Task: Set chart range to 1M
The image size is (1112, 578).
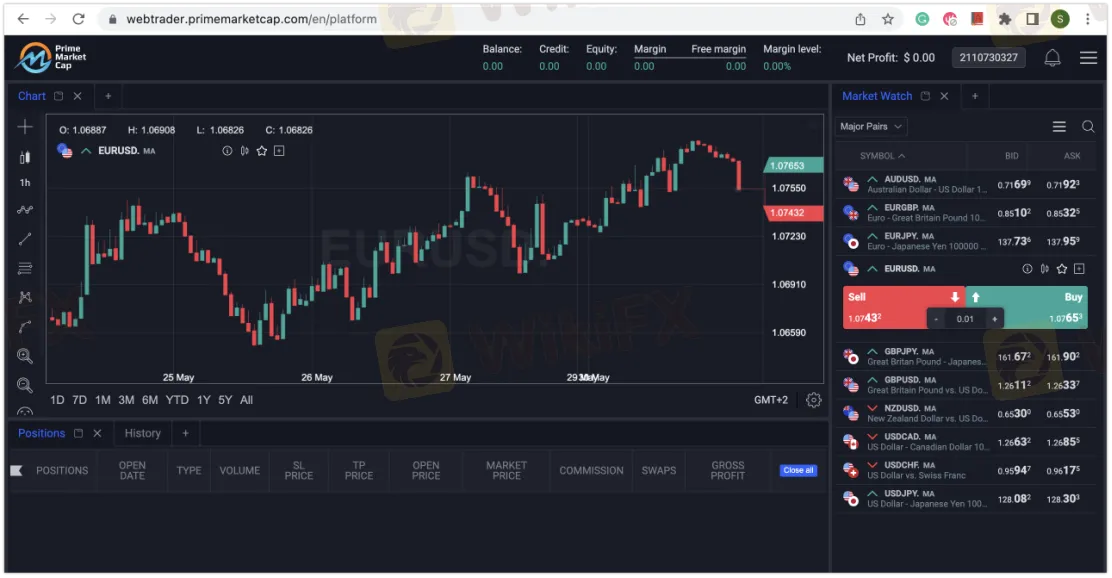Action: coord(103,400)
